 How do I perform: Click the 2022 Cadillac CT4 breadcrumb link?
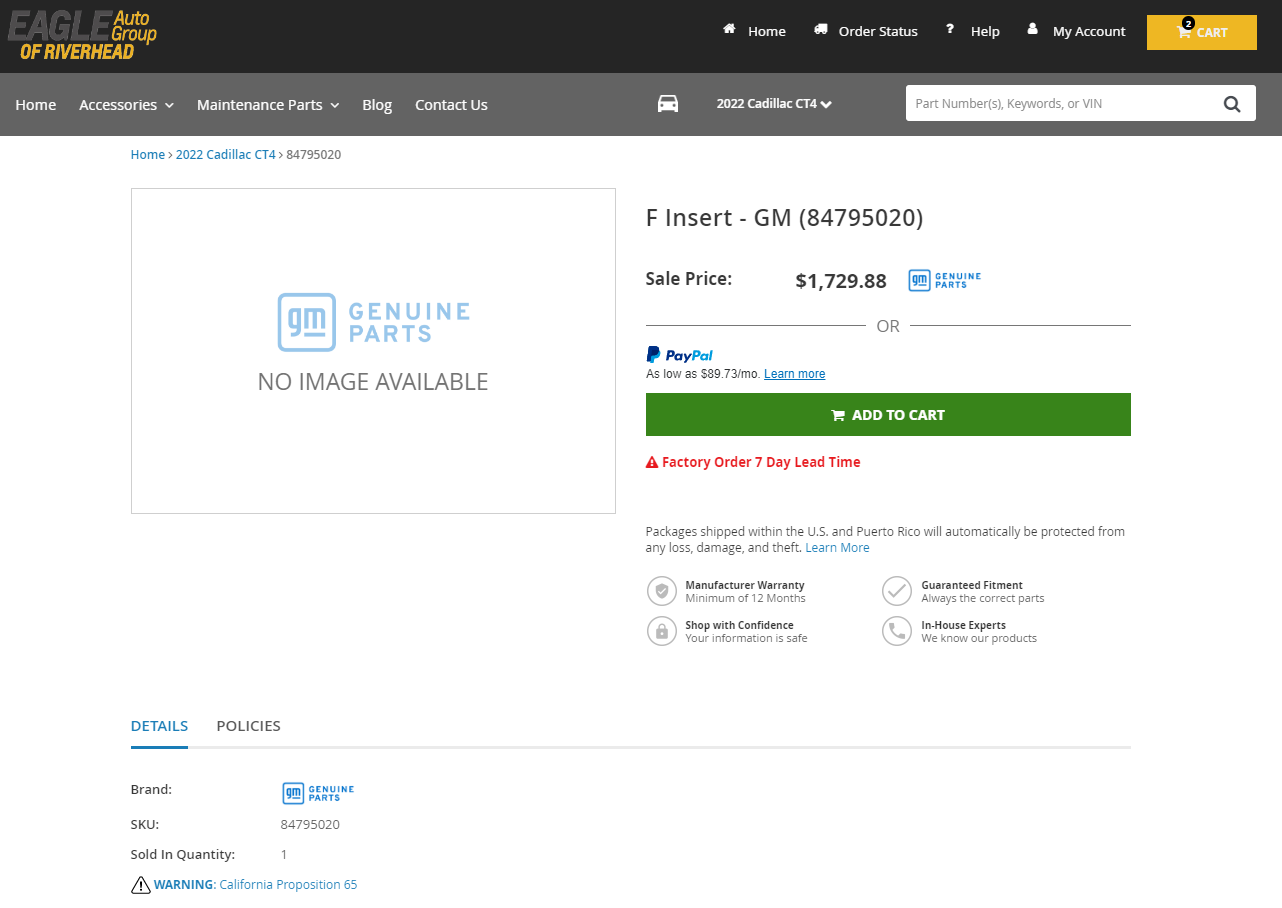tap(225, 155)
